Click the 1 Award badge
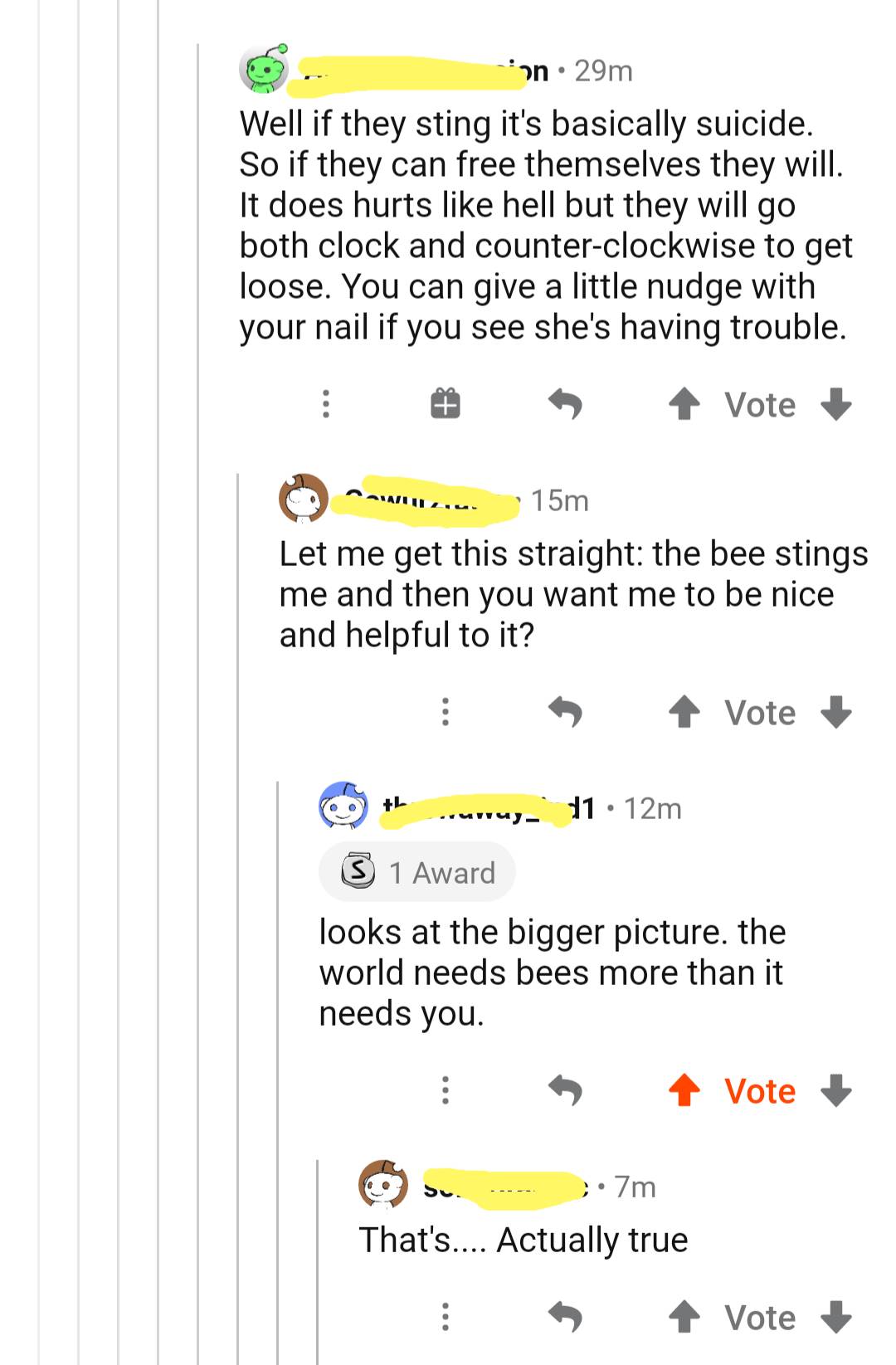This screenshot has height=1365, width=896. pos(415,871)
